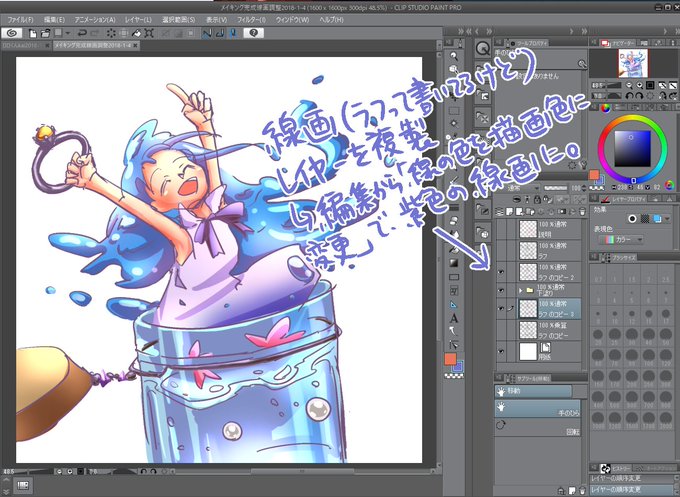Click the 移動 sub tool group button
The image size is (680, 497).
[x=533, y=391]
